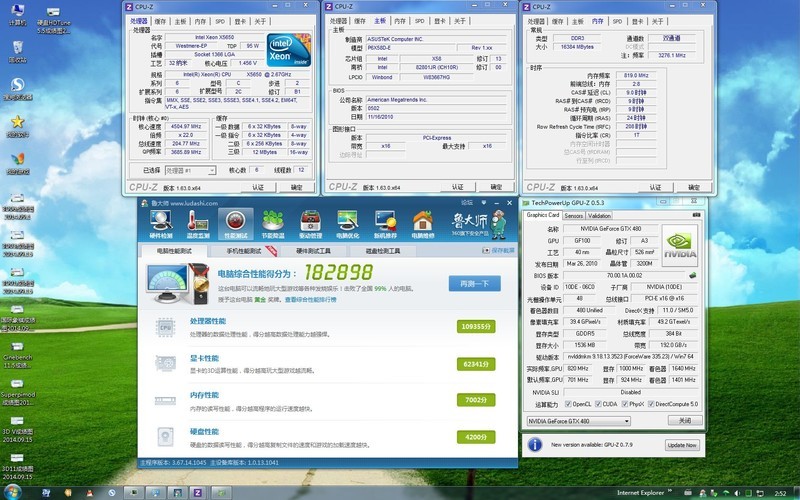Click the purple CPU-Z taskbar button
800x500 pixels.
pos(197,493)
